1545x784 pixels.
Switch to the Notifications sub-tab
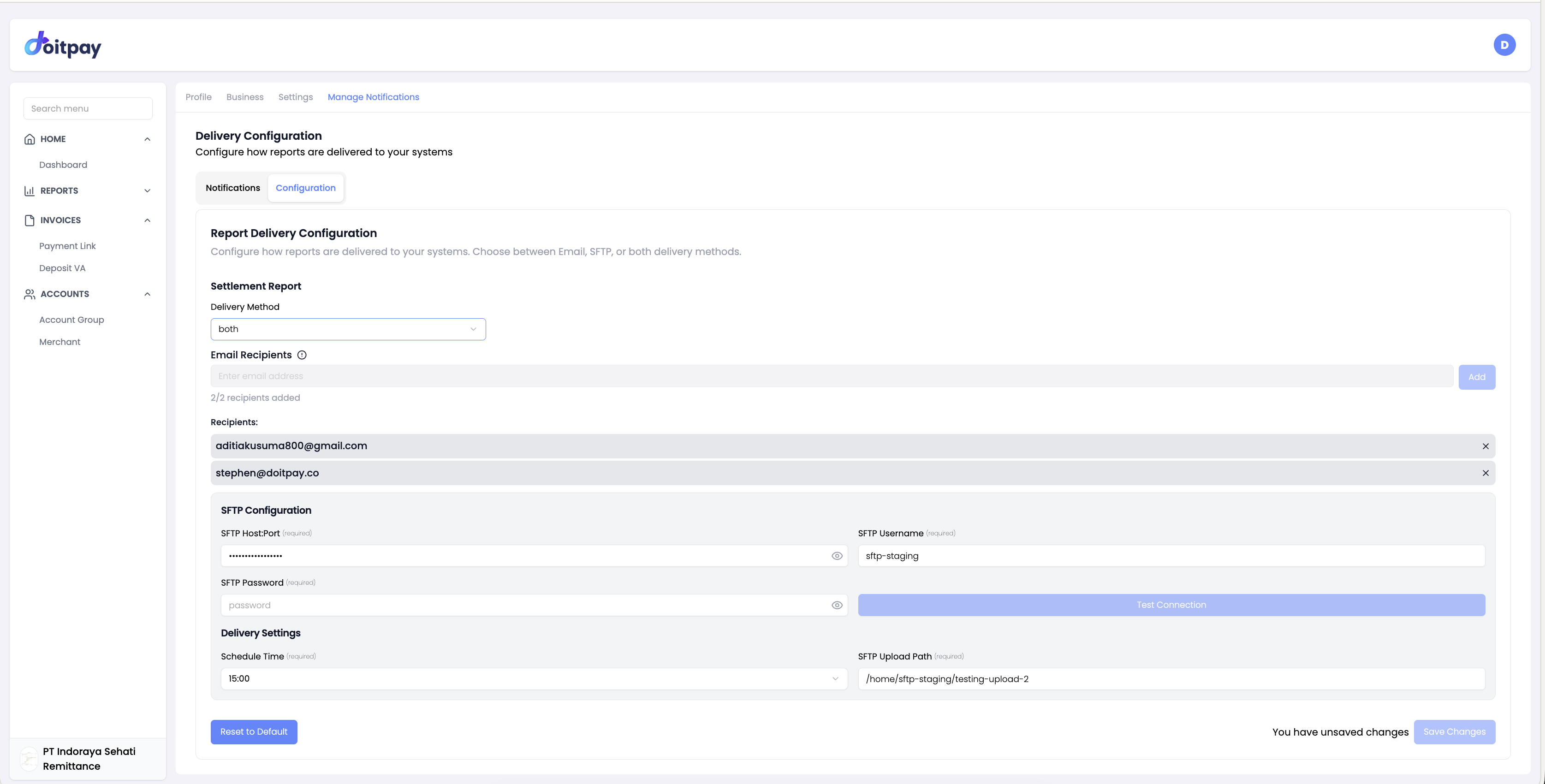tap(233, 188)
